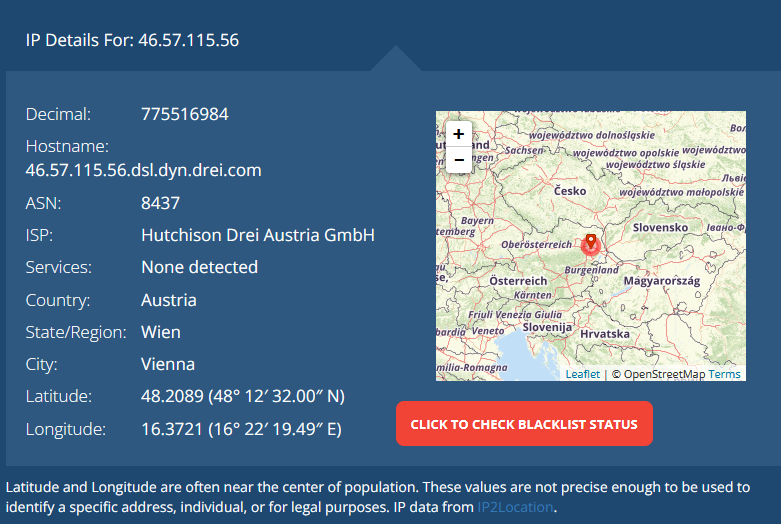This screenshot has height=524, width=781.
Task: Click the red location marker on map
Action: click(x=590, y=243)
